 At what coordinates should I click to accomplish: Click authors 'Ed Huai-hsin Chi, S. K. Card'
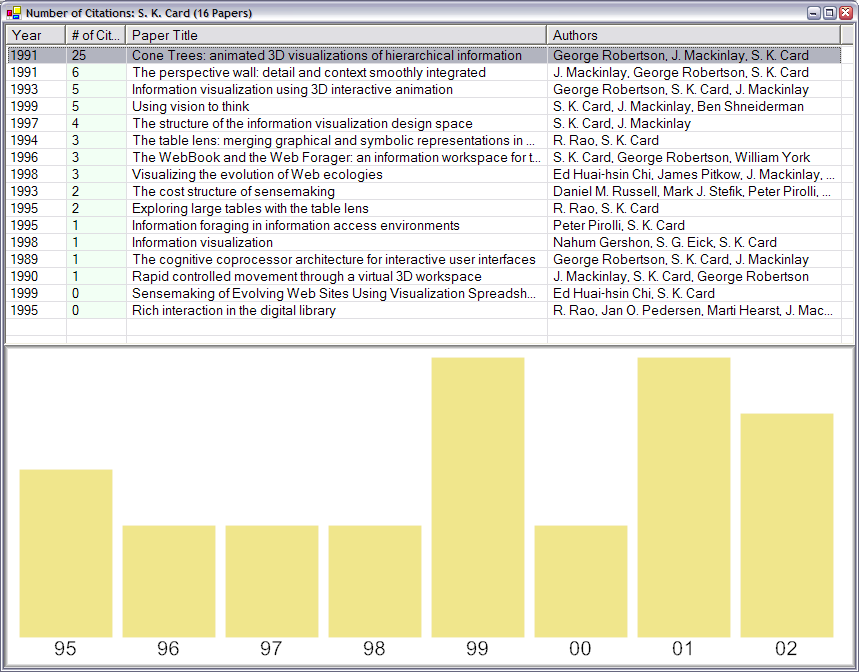pyautogui.click(x=633, y=293)
